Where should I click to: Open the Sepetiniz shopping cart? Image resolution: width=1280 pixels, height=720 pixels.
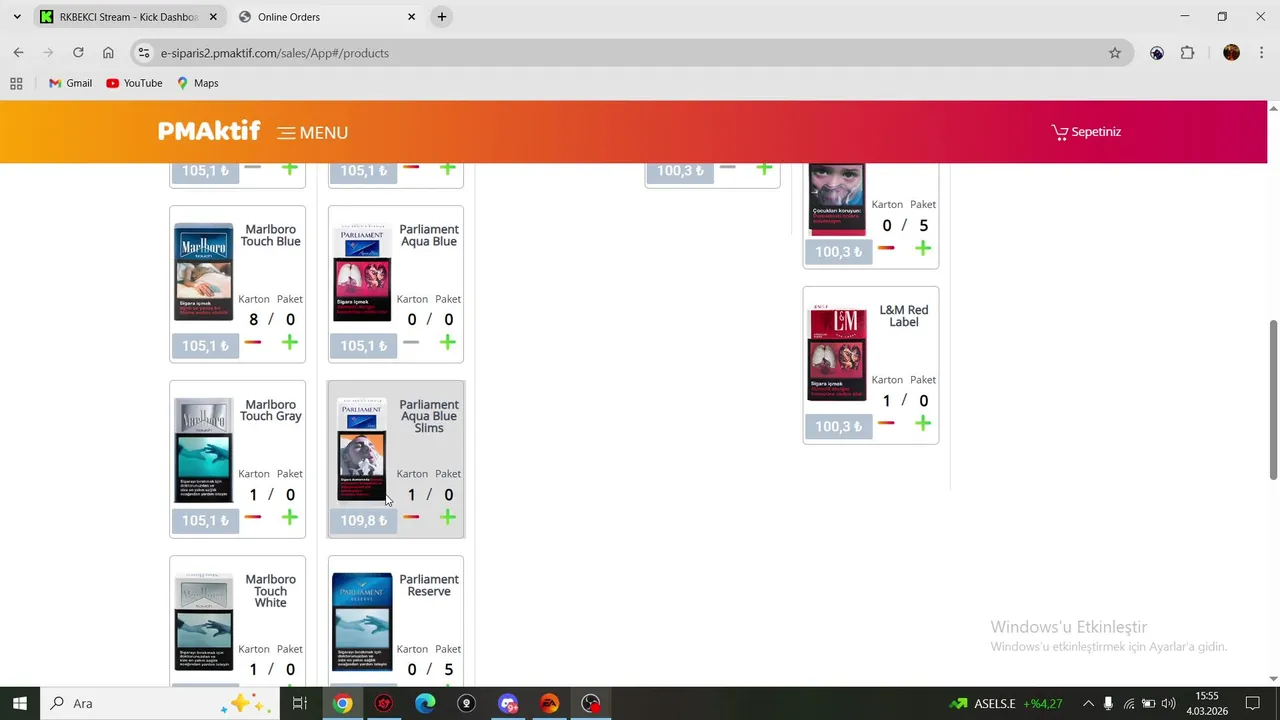click(1086, 132)
